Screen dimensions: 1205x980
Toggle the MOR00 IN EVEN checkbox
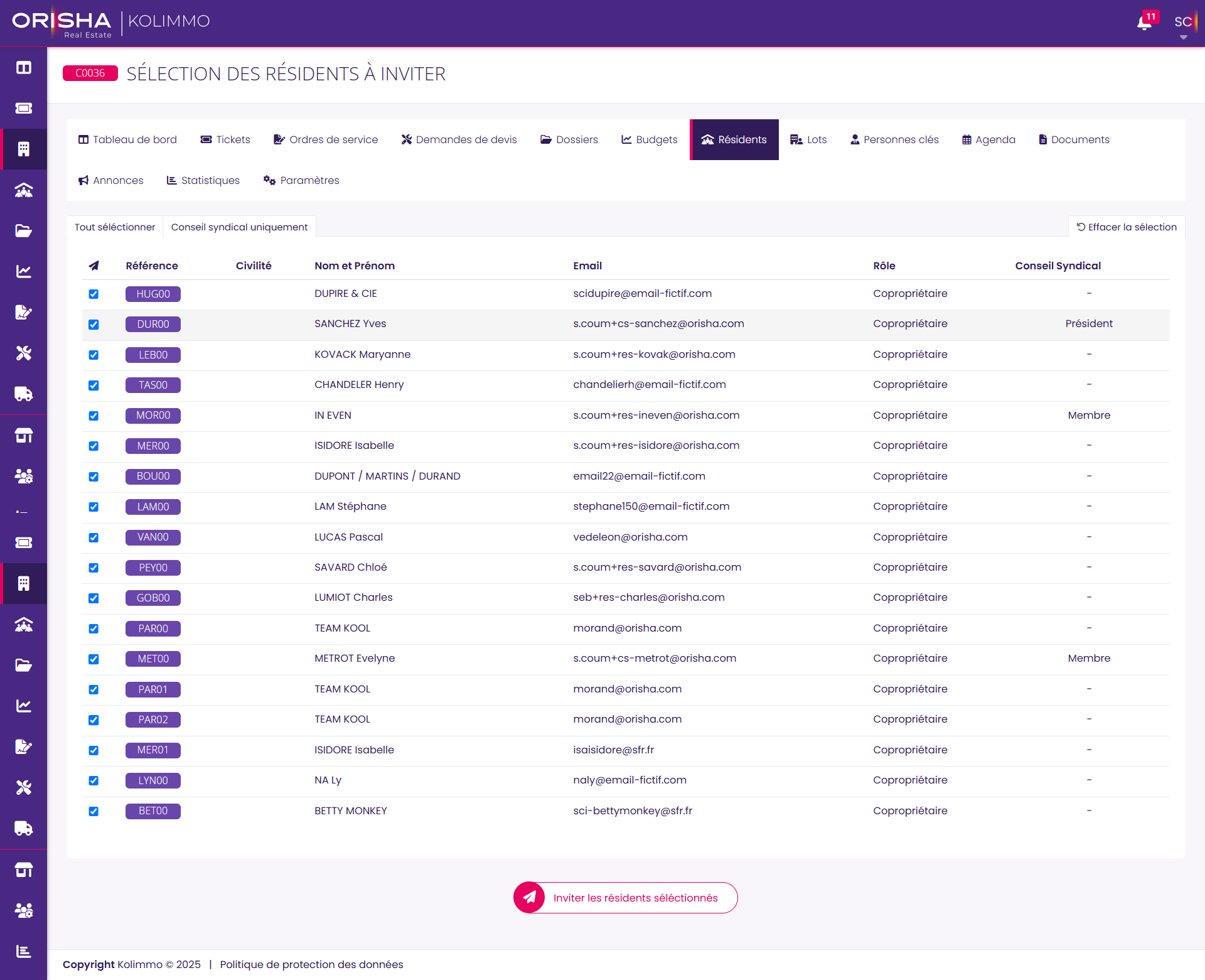tap(94, 416)
